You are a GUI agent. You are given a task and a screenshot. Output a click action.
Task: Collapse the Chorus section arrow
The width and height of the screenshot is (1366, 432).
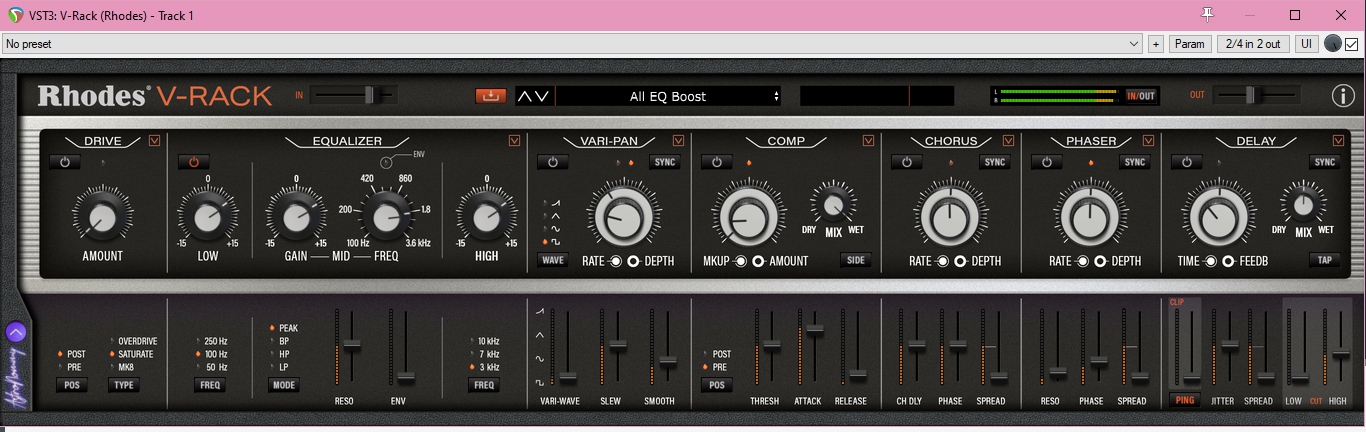coord(1008,141)
